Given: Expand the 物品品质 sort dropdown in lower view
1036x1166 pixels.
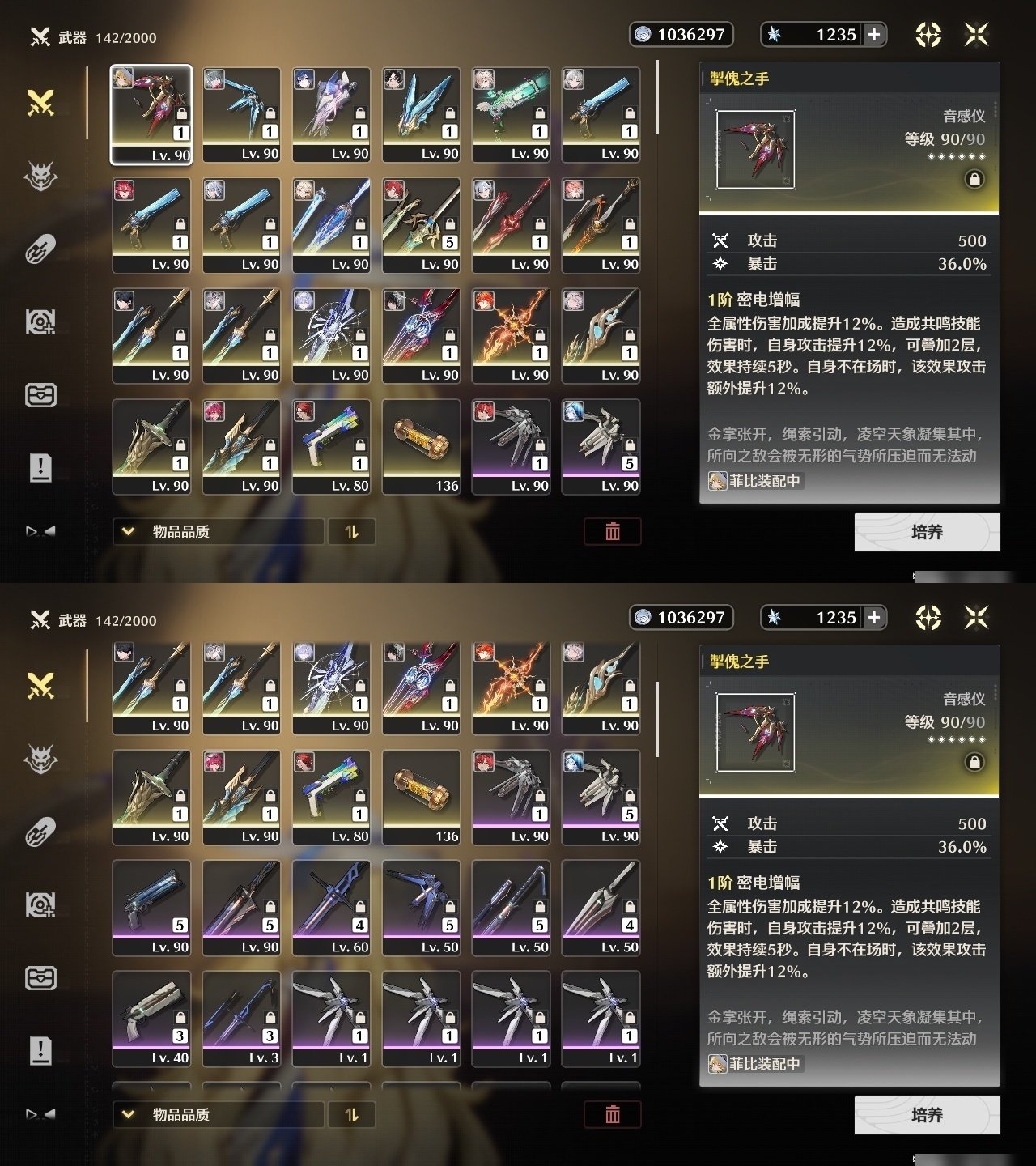Looking at the screenshot, I should pyautogui.click(x=219, y=1115).
